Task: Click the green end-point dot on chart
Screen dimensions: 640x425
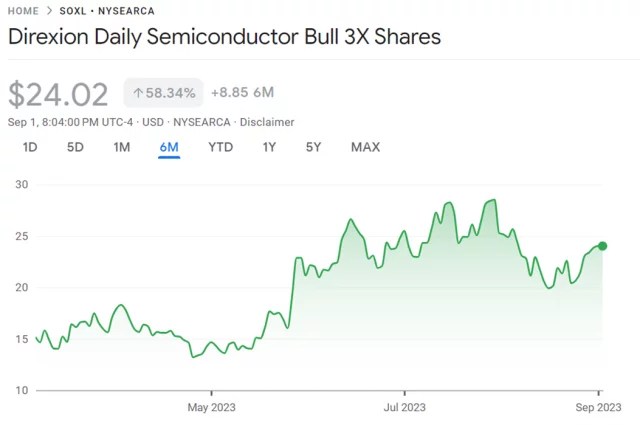Action: tap(602, 246)
